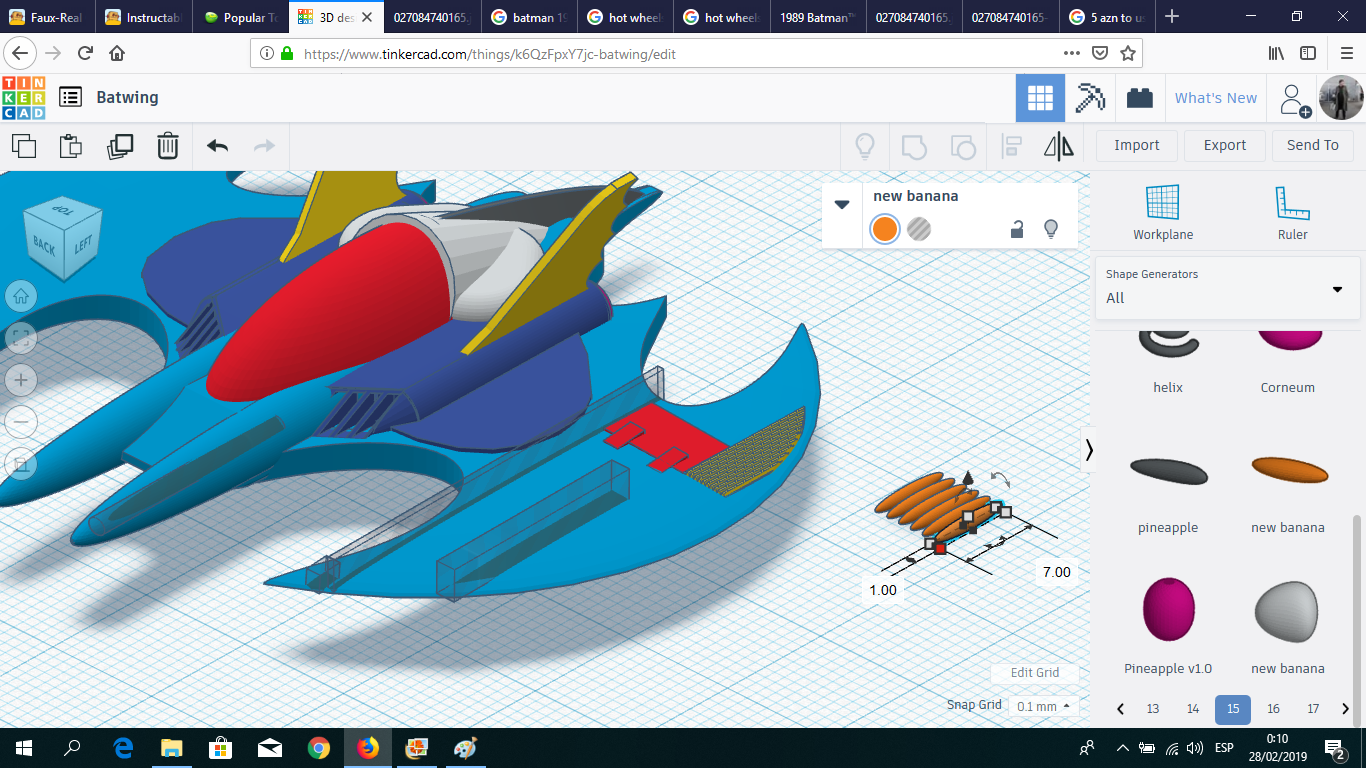
Task: Switch to the 'batman 1989' browser tab
Action: pos(529,16)
